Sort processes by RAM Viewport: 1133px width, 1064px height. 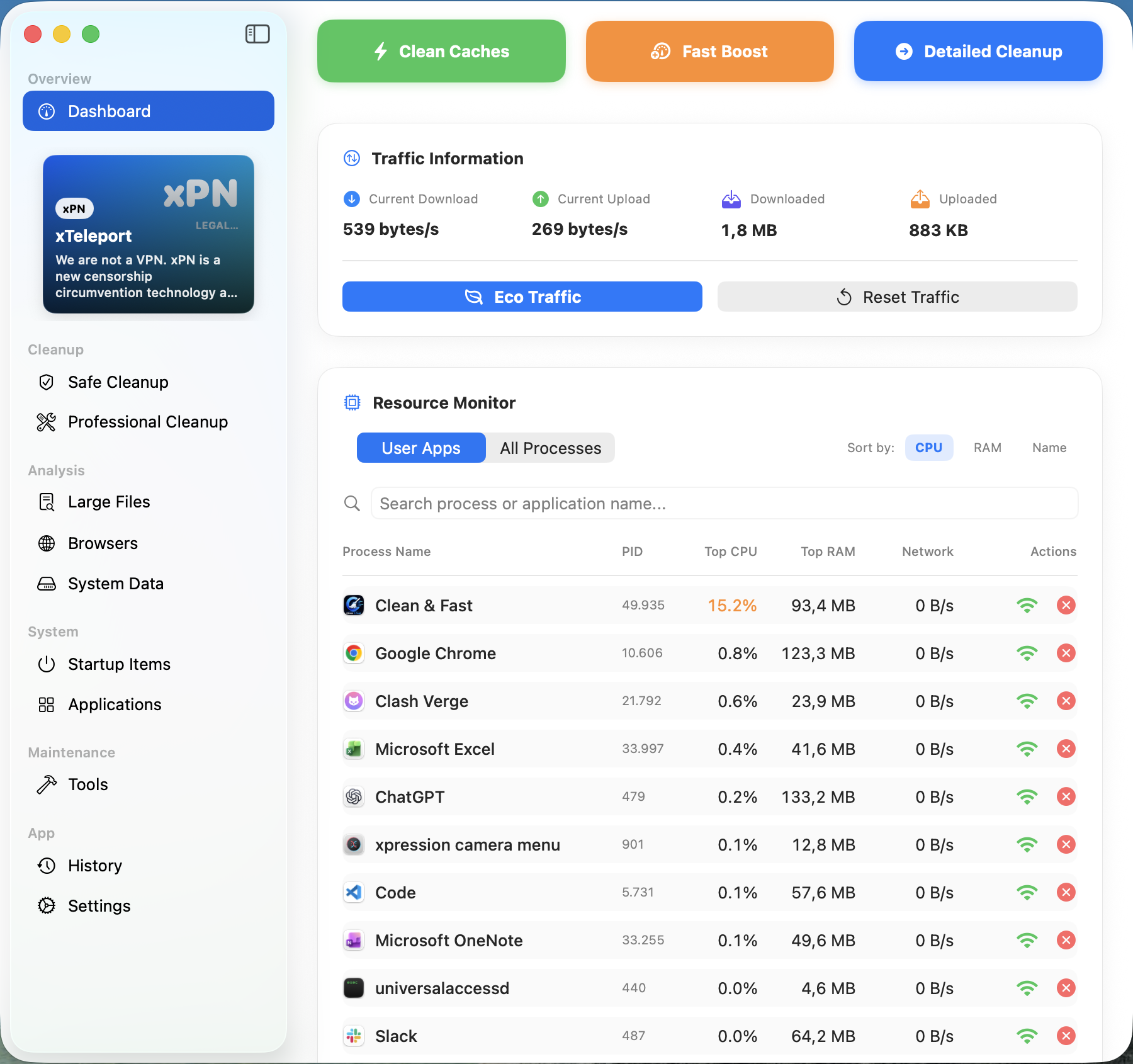tap(988, 448)
